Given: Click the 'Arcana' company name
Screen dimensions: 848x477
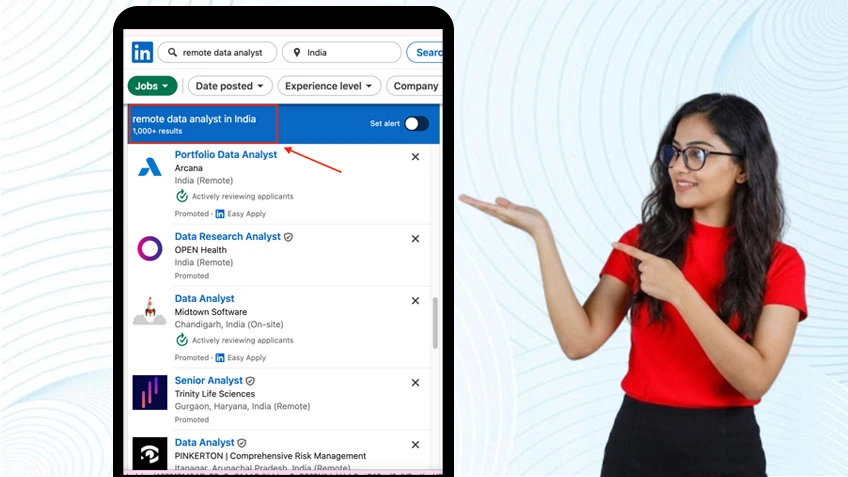Looking at the screenshot, I should (188, 168).
